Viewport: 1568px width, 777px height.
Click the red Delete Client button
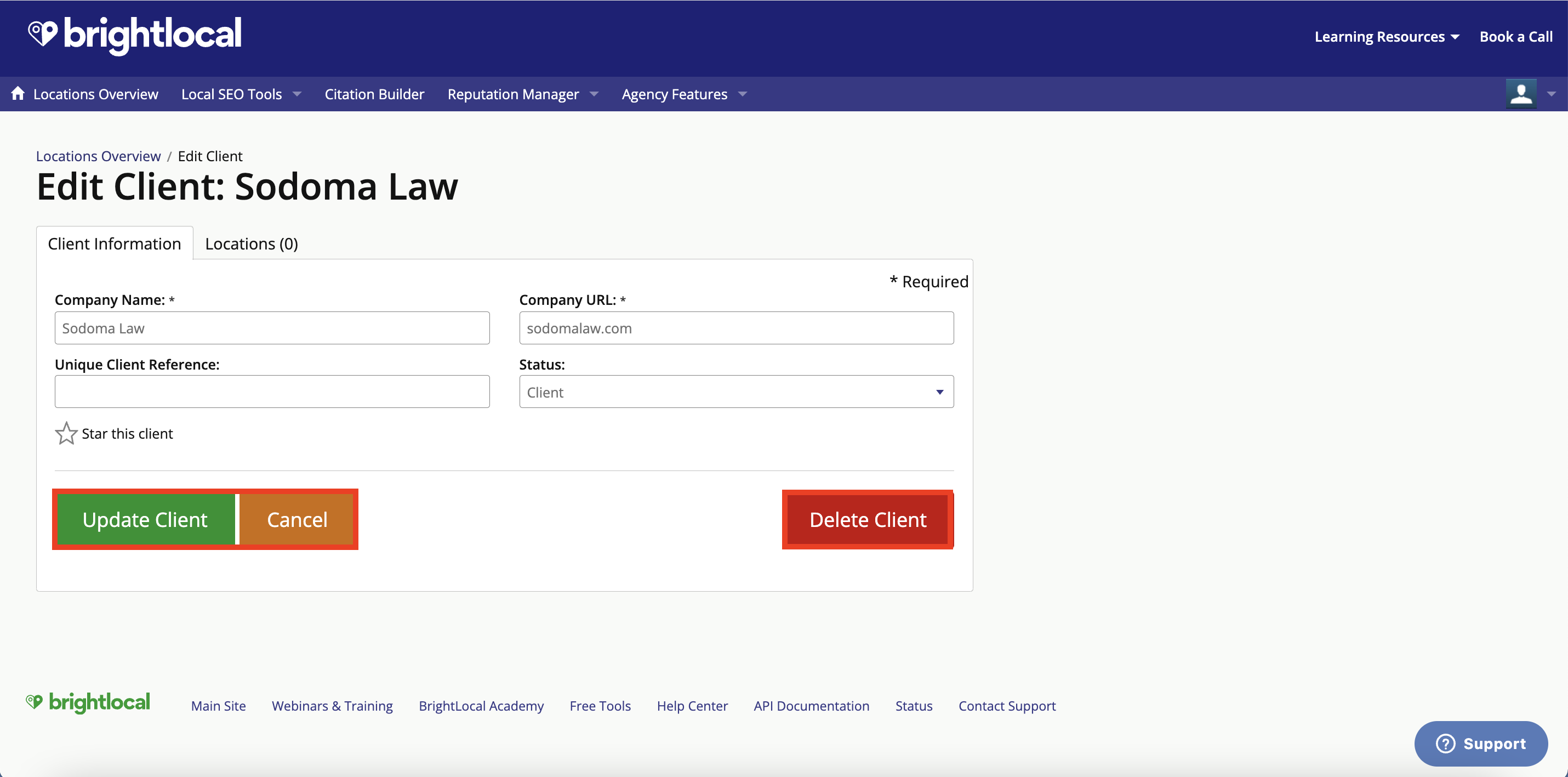coord(868,519)
